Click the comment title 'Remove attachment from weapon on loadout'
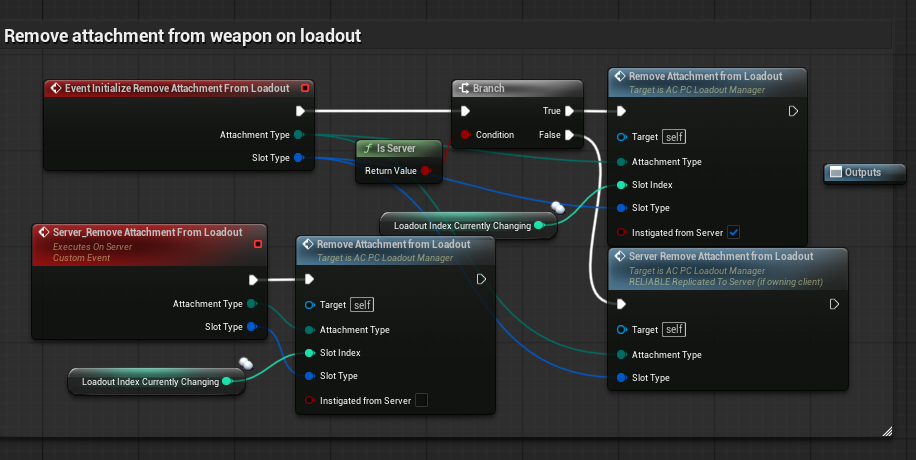Screen dimensions: 916x460 coord(183,36)
